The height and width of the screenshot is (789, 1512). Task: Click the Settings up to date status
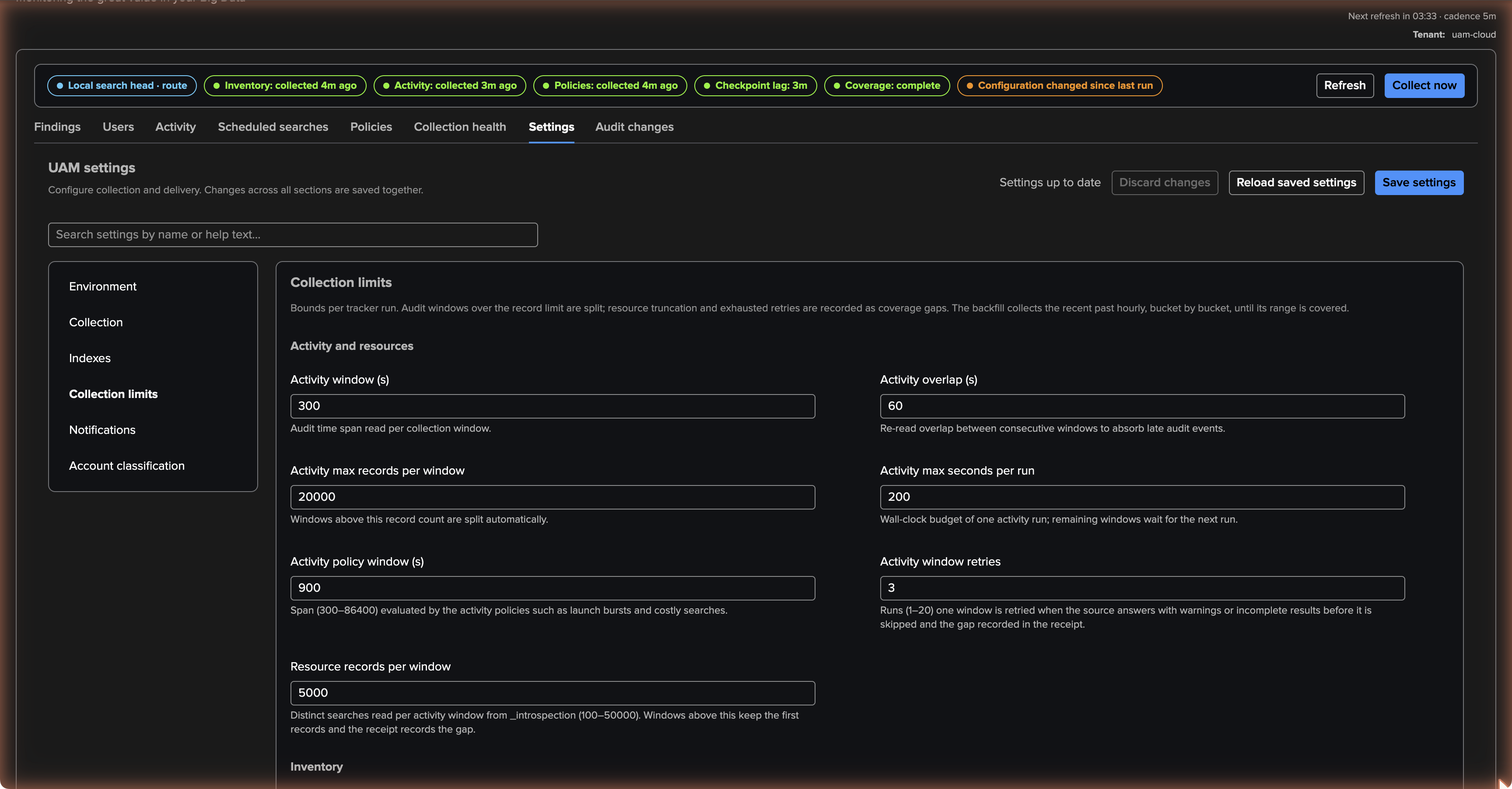(x=1050, y=182)
